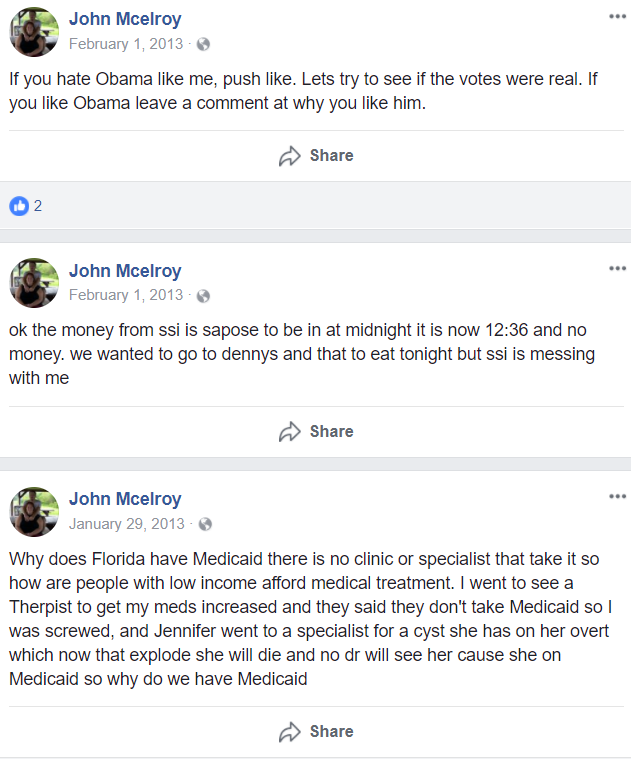Open three-dot menu on ssi money post
631x759 pixels.
(x=617, y=268)
